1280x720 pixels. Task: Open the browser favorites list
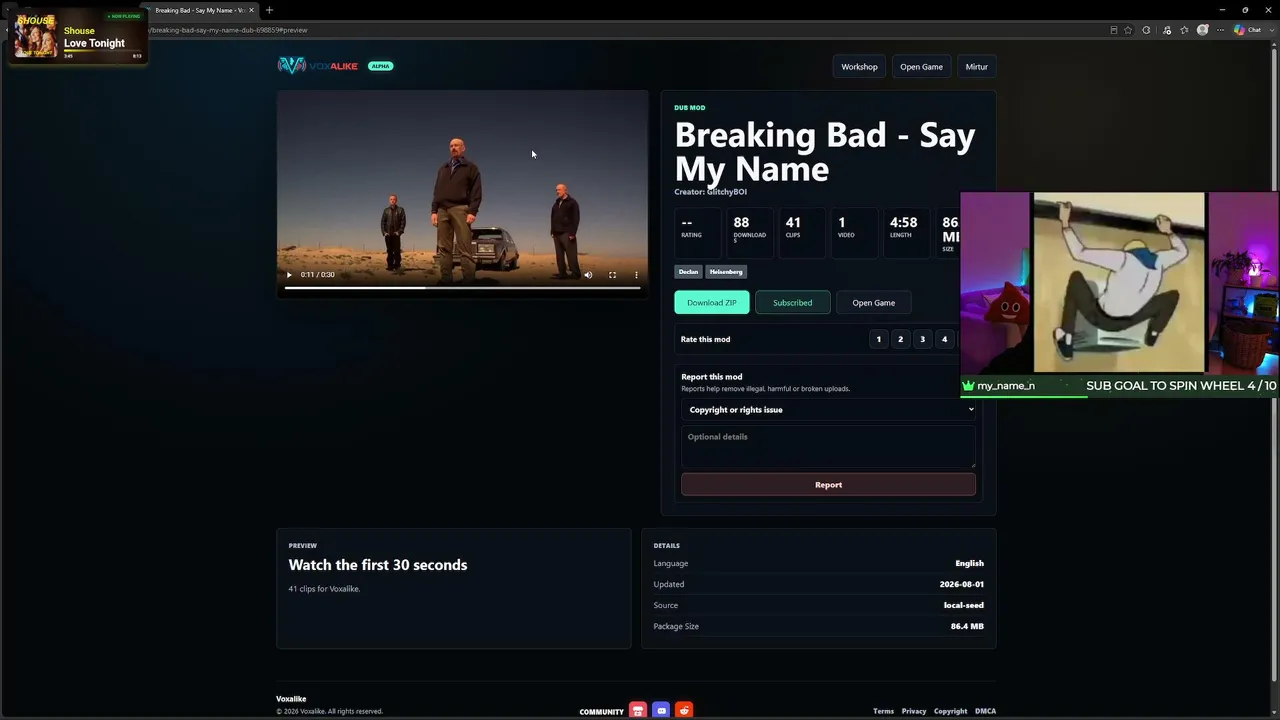pyautogui.click(x=1184, y=30)
